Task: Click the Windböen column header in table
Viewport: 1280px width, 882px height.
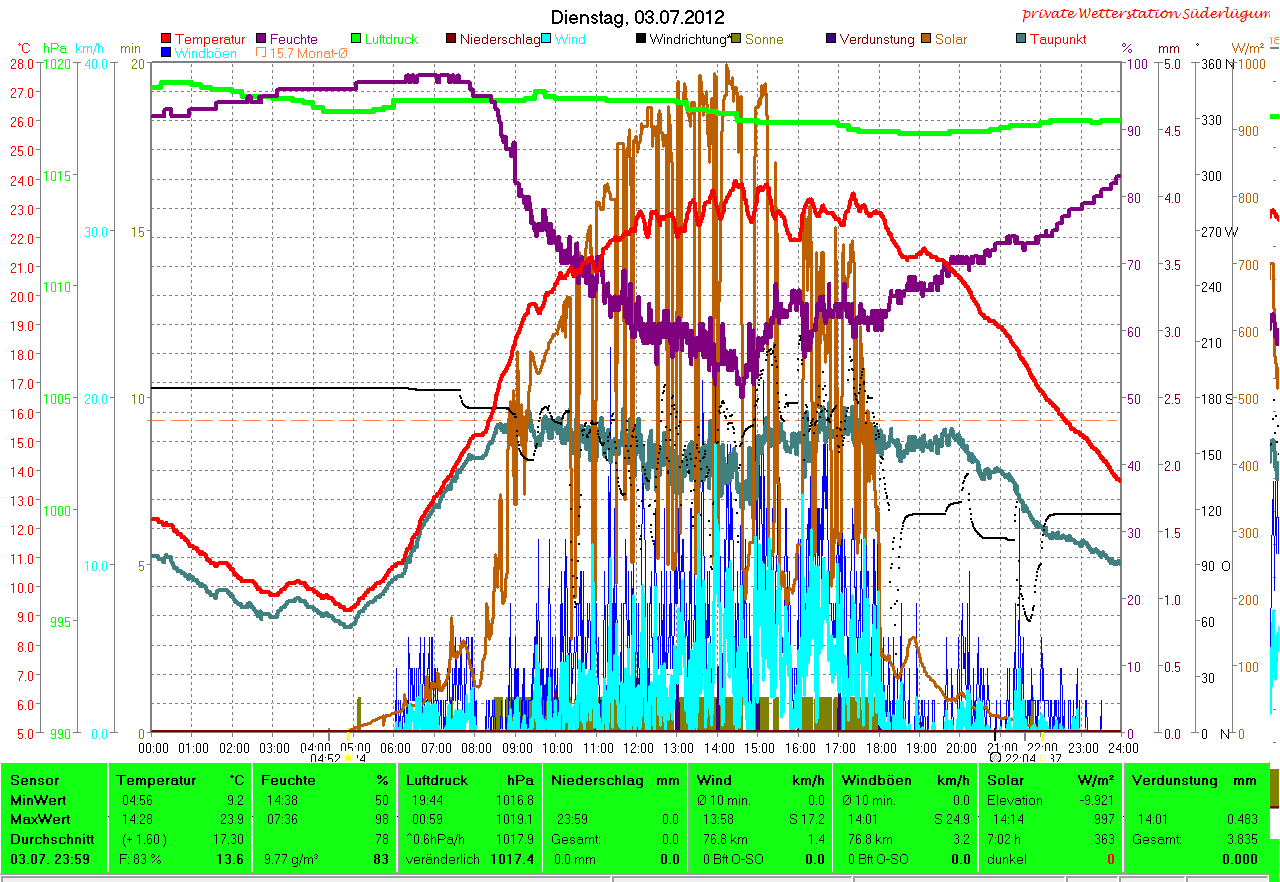Action: click(874, 780)
